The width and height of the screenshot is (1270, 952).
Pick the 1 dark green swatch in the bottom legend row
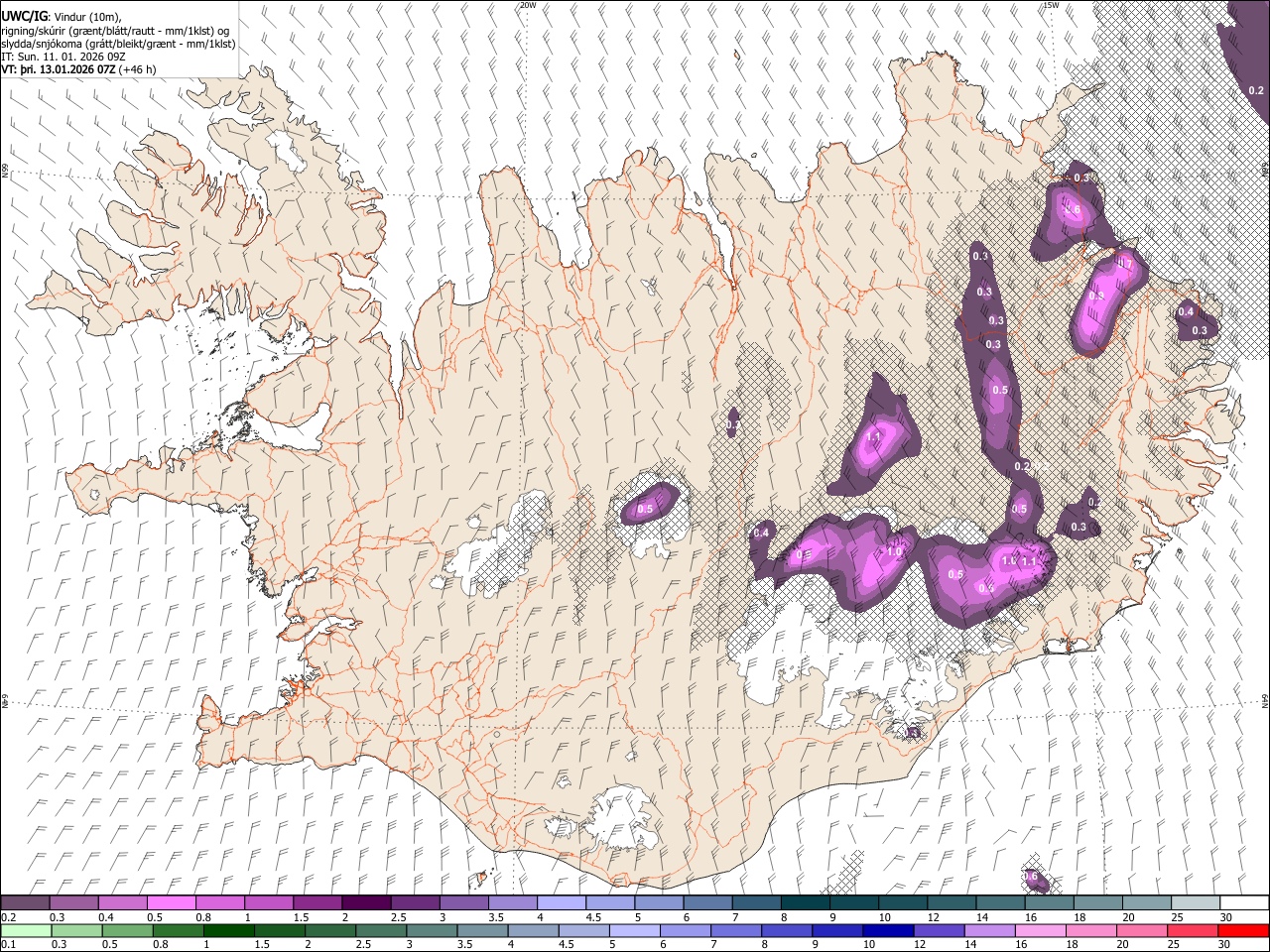point(228,930)
